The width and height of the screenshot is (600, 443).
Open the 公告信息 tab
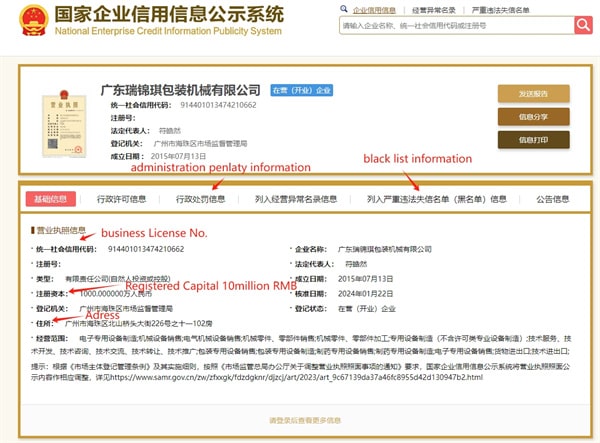(x=553, y=199)
